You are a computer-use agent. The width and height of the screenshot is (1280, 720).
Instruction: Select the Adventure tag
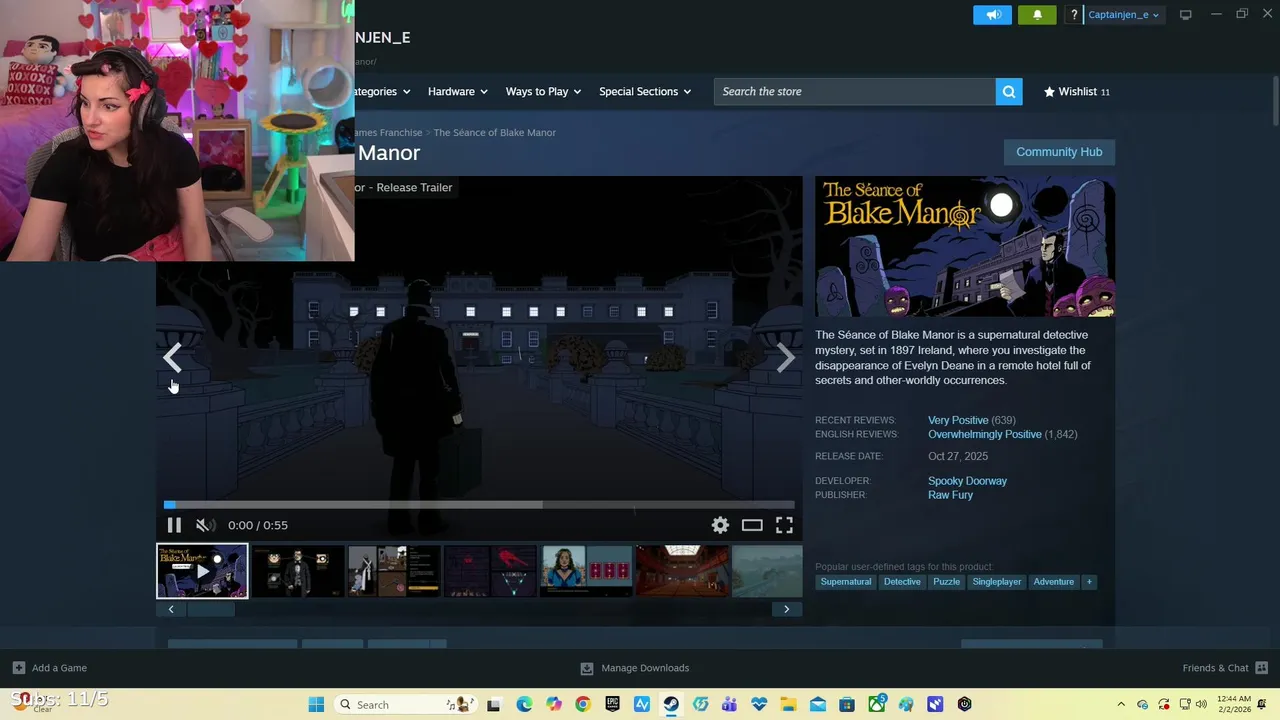pyautogui.click(x=1054, y=582)
